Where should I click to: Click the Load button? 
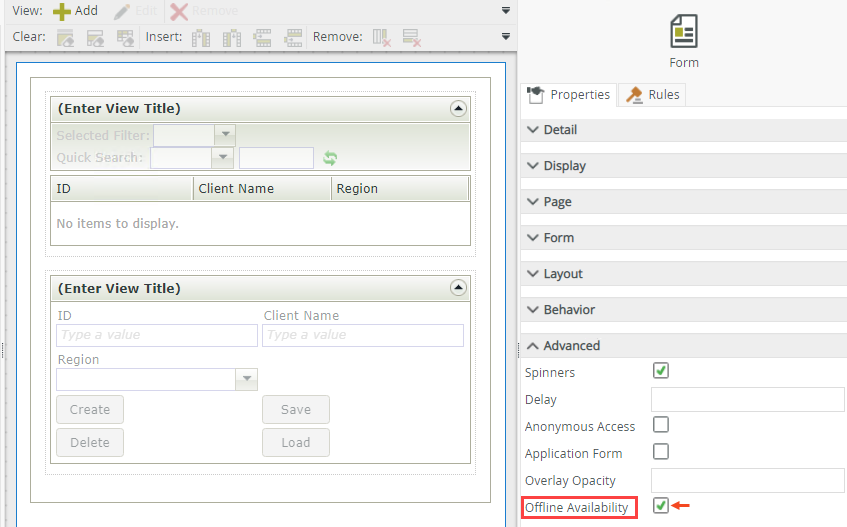coord(296,443)
